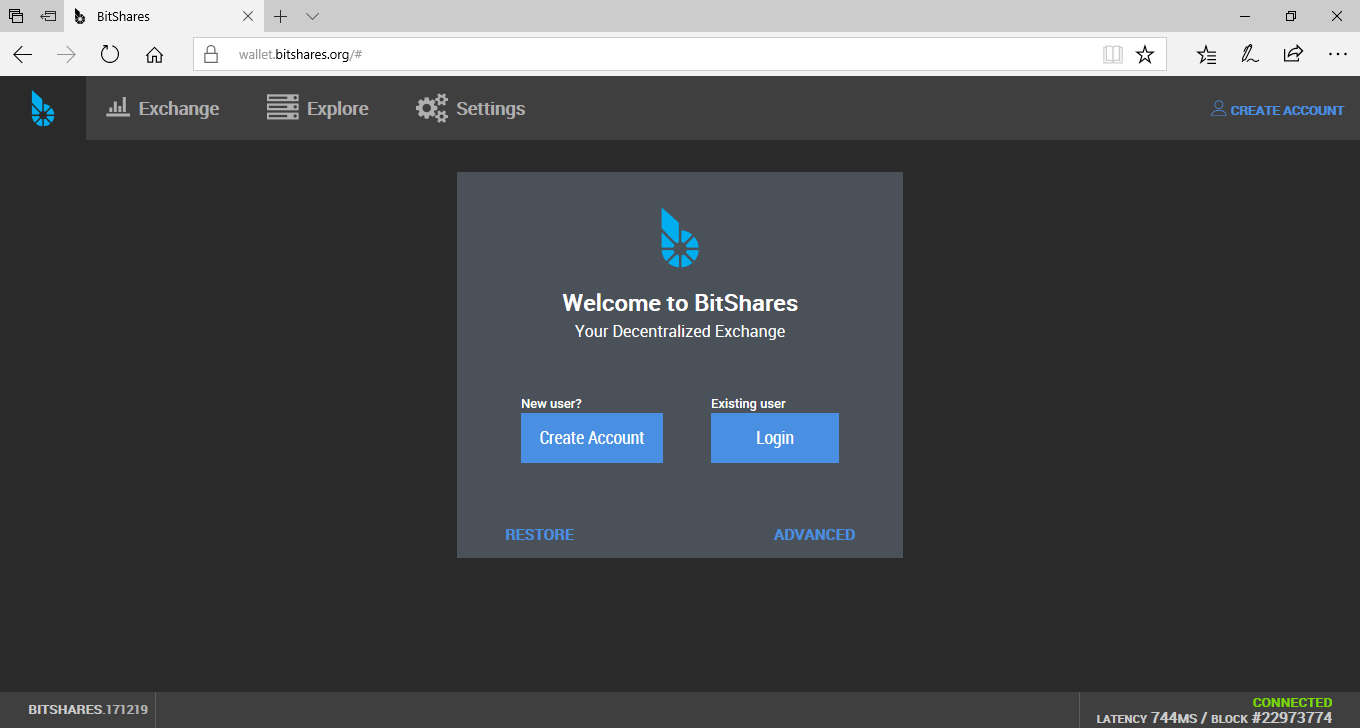Viewport: 1360px width, 728px height.
Task: Open the ADVANCED link
Action: (814, 535)
